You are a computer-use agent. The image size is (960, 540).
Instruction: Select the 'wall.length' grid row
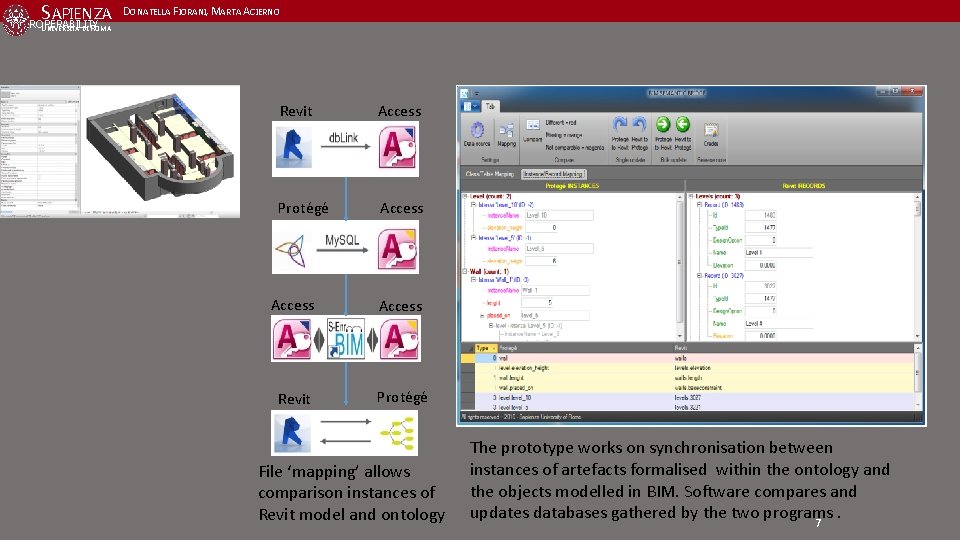click(687, 378)
